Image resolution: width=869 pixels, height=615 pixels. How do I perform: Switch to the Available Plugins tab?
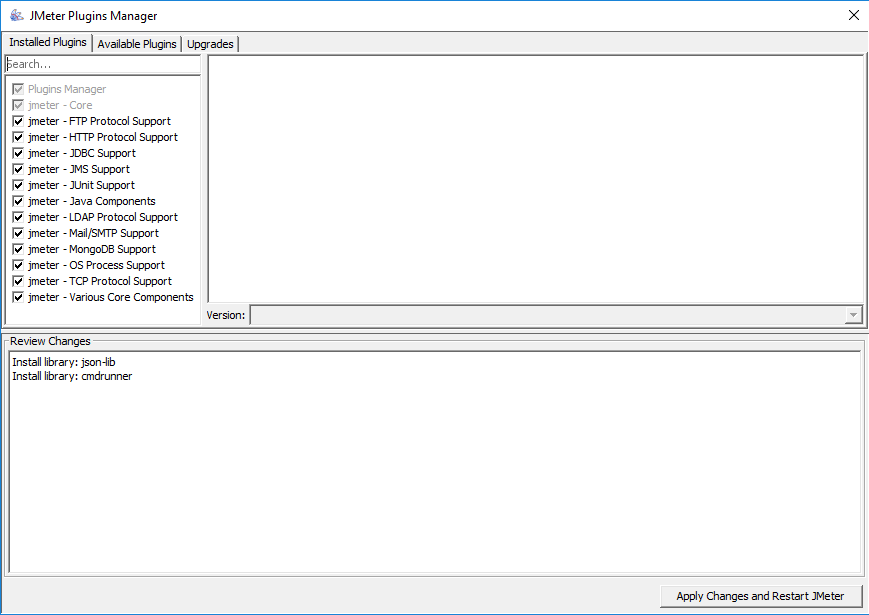[x=136, y=44]
